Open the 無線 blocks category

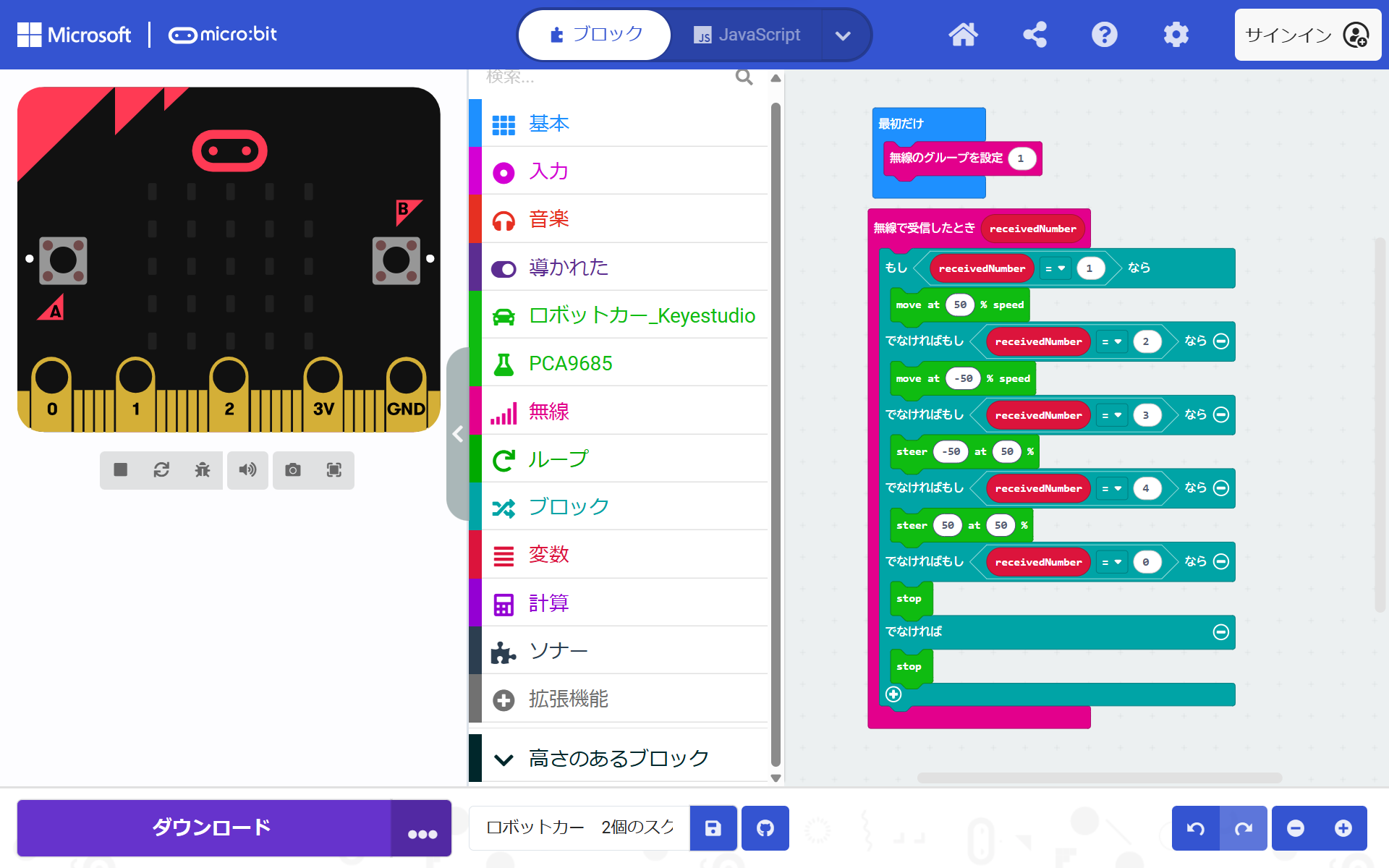548,411
